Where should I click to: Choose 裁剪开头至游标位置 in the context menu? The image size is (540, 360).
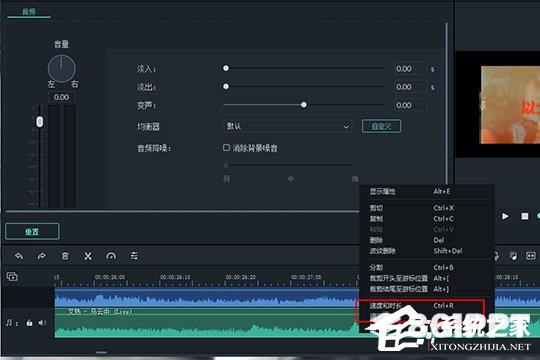pos(427,278)
